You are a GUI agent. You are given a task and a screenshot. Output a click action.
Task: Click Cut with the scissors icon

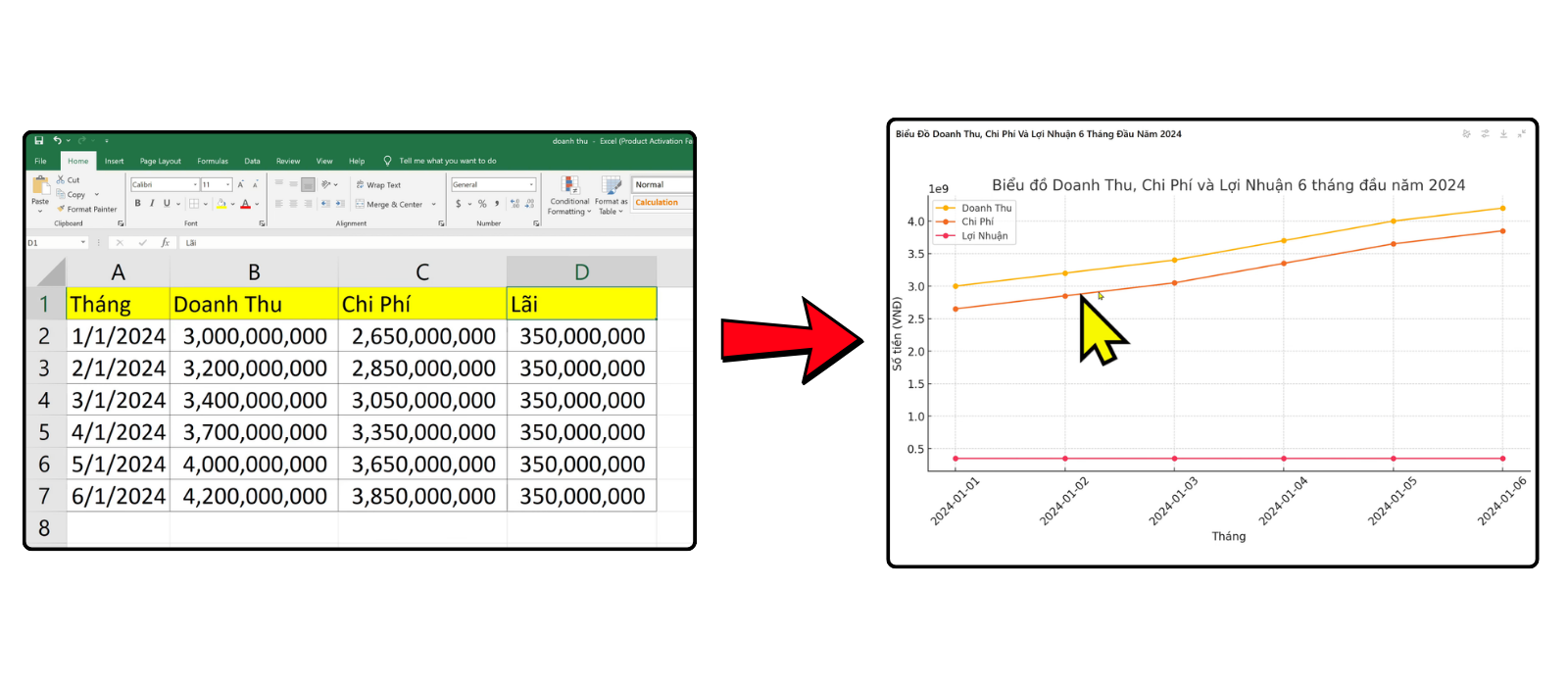pyautogui.click(x=69, y=179)
